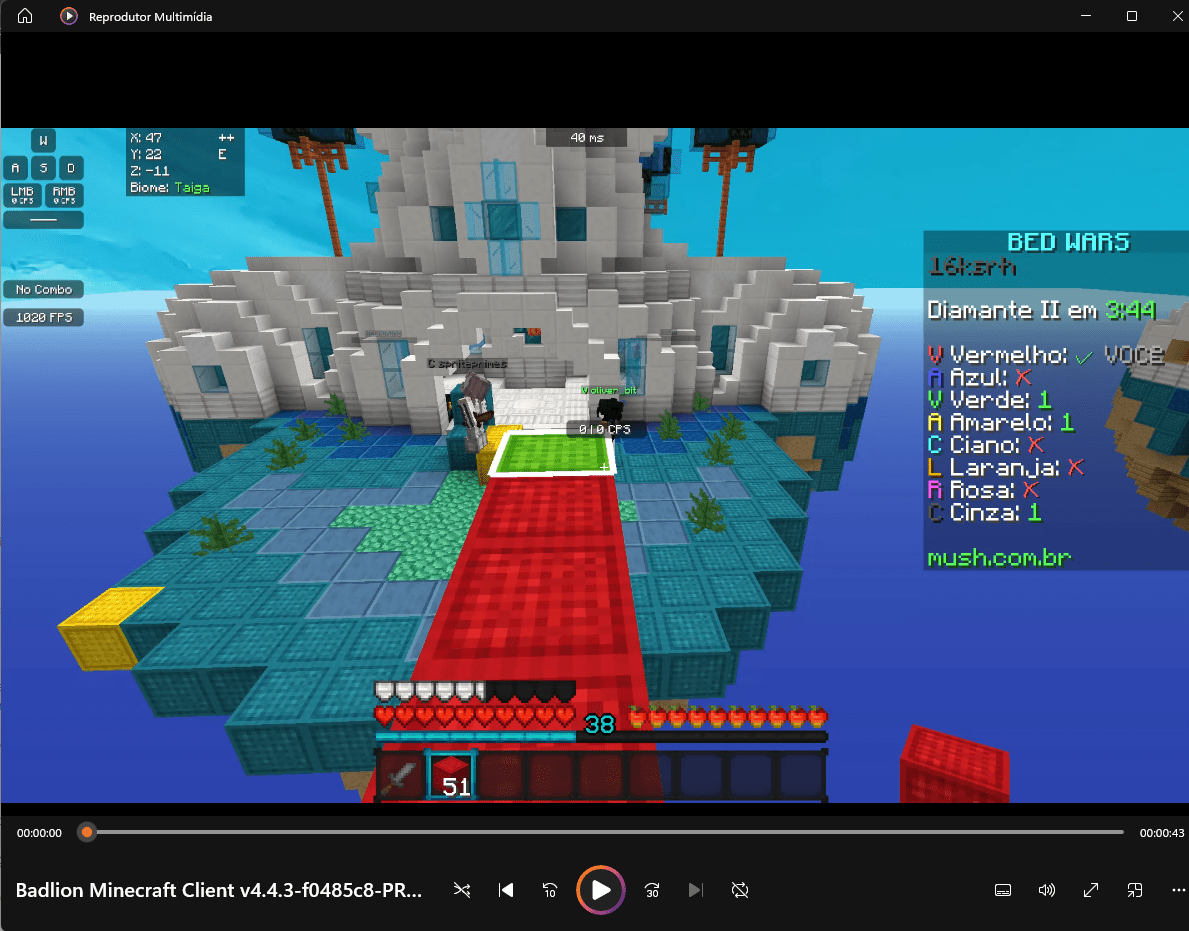Minimize the media player window
Image resolution: width=1189 pixels, height=931 pixels.
(x=1086, y=16)
